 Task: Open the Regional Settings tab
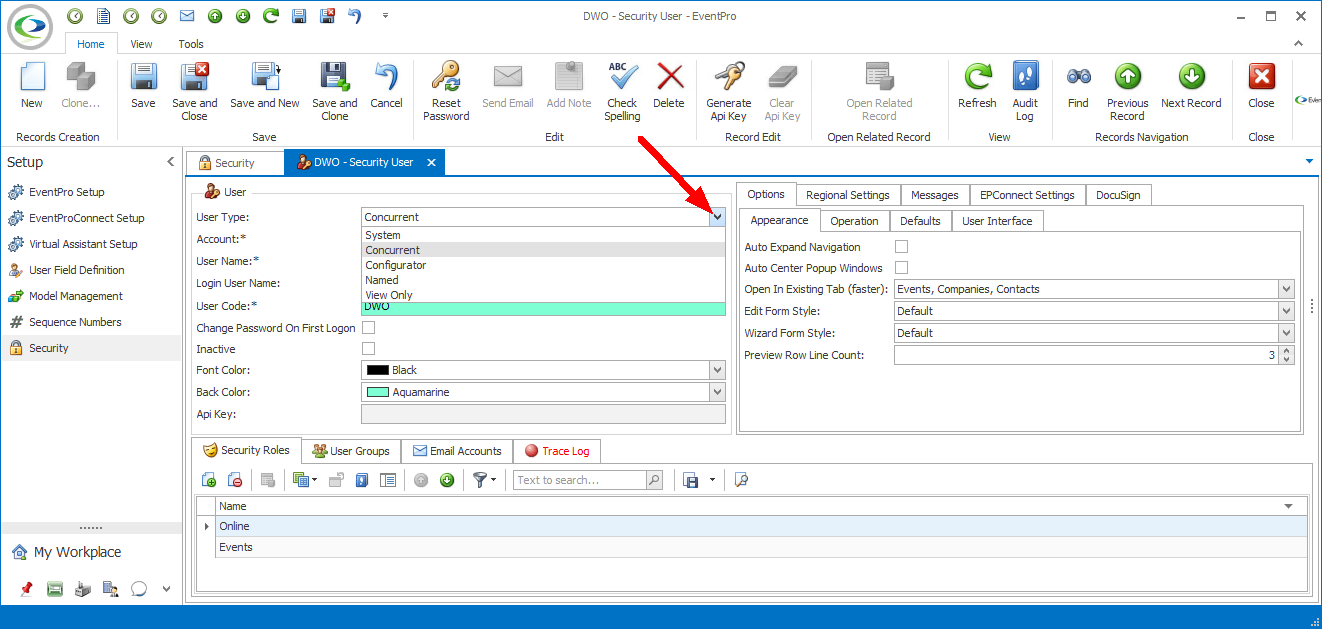tap(848, 195)
